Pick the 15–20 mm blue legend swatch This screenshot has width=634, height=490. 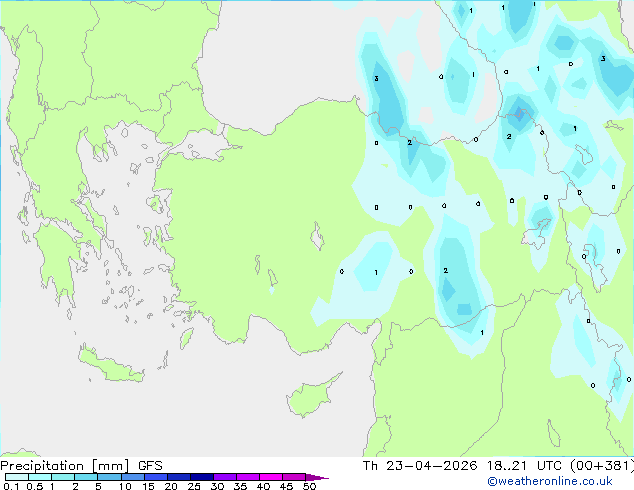[x=156, y=477]
